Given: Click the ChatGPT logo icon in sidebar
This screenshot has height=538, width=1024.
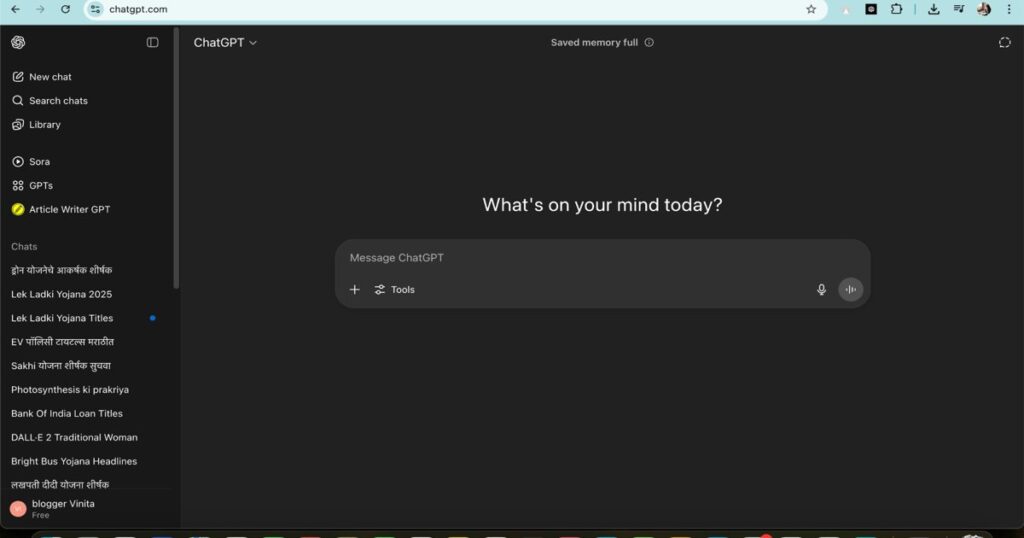Looking at the screenshot, I should [x=18, y=42].
